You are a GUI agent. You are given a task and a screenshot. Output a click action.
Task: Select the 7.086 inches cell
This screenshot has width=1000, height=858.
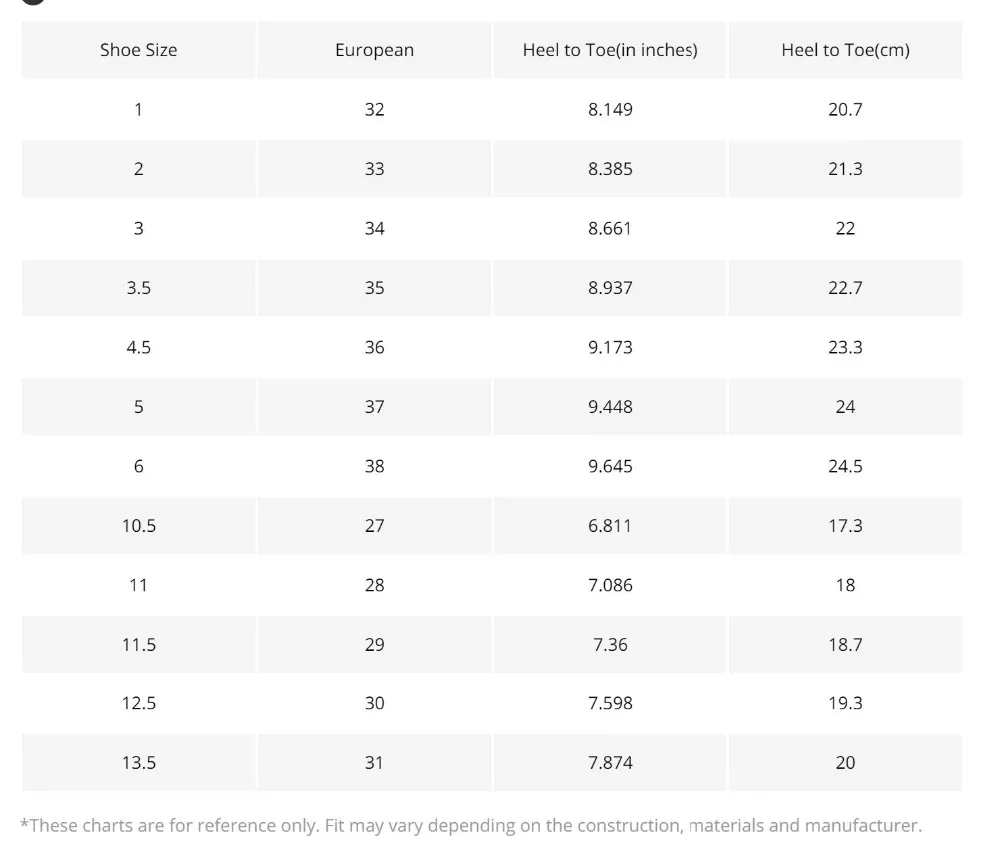click(x=610, y=585)
